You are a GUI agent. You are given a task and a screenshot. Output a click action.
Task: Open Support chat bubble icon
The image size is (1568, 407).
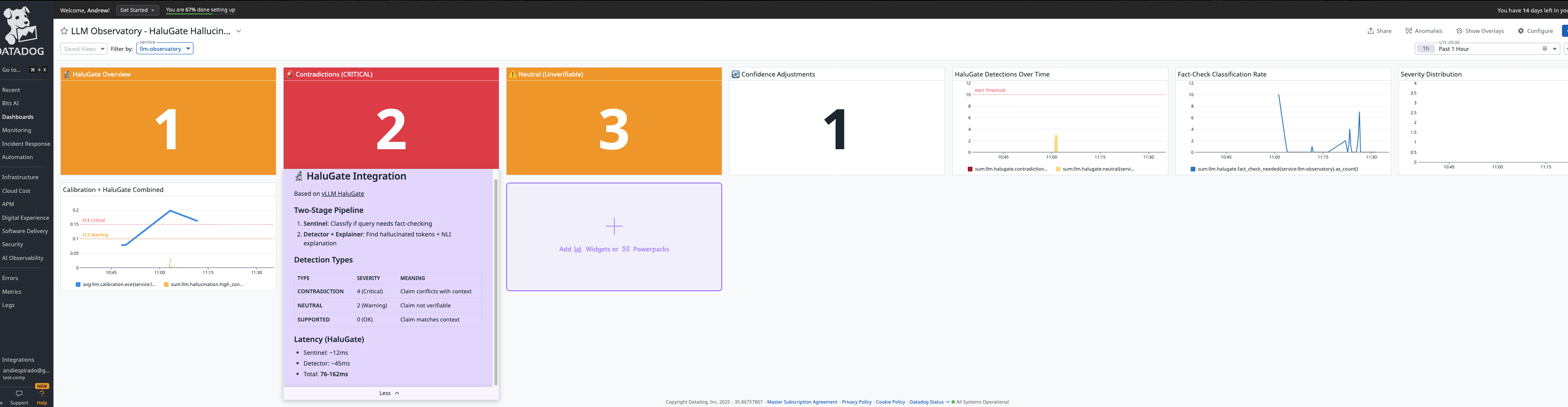20,394
